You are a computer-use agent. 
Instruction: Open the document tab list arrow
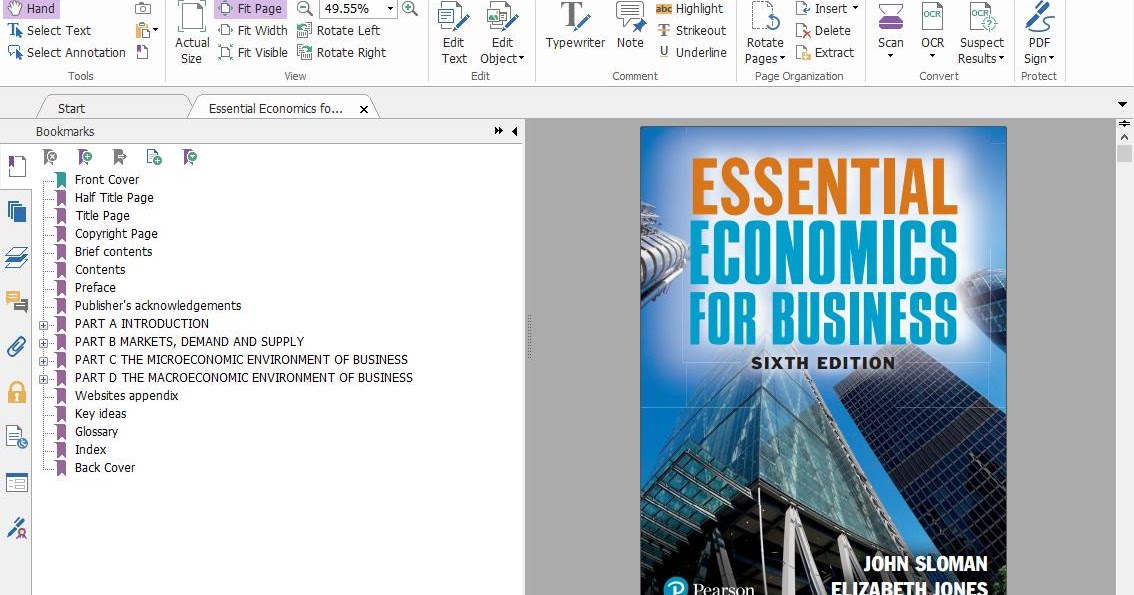tap(1122, 105)
